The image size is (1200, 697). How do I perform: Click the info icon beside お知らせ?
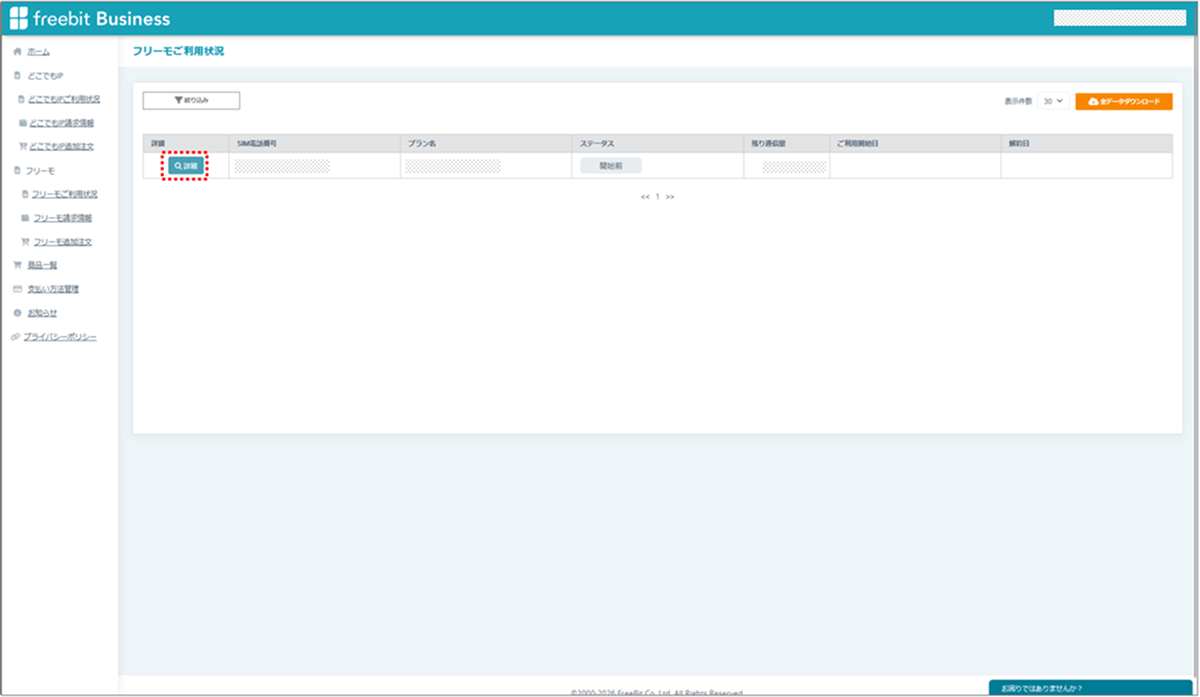[17, 313]
